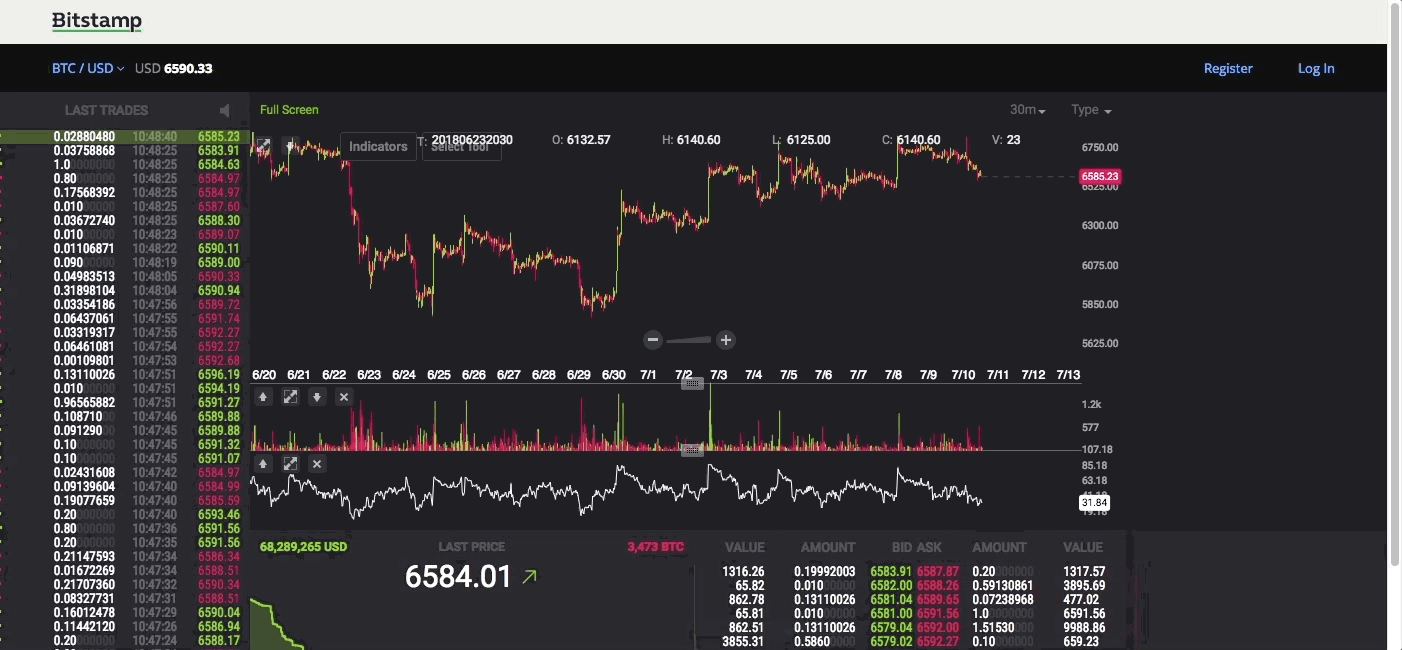This screenshot has height=650, width=1402.
Task: Mute trade sound via speaker icon
Action: pos(224,110)
